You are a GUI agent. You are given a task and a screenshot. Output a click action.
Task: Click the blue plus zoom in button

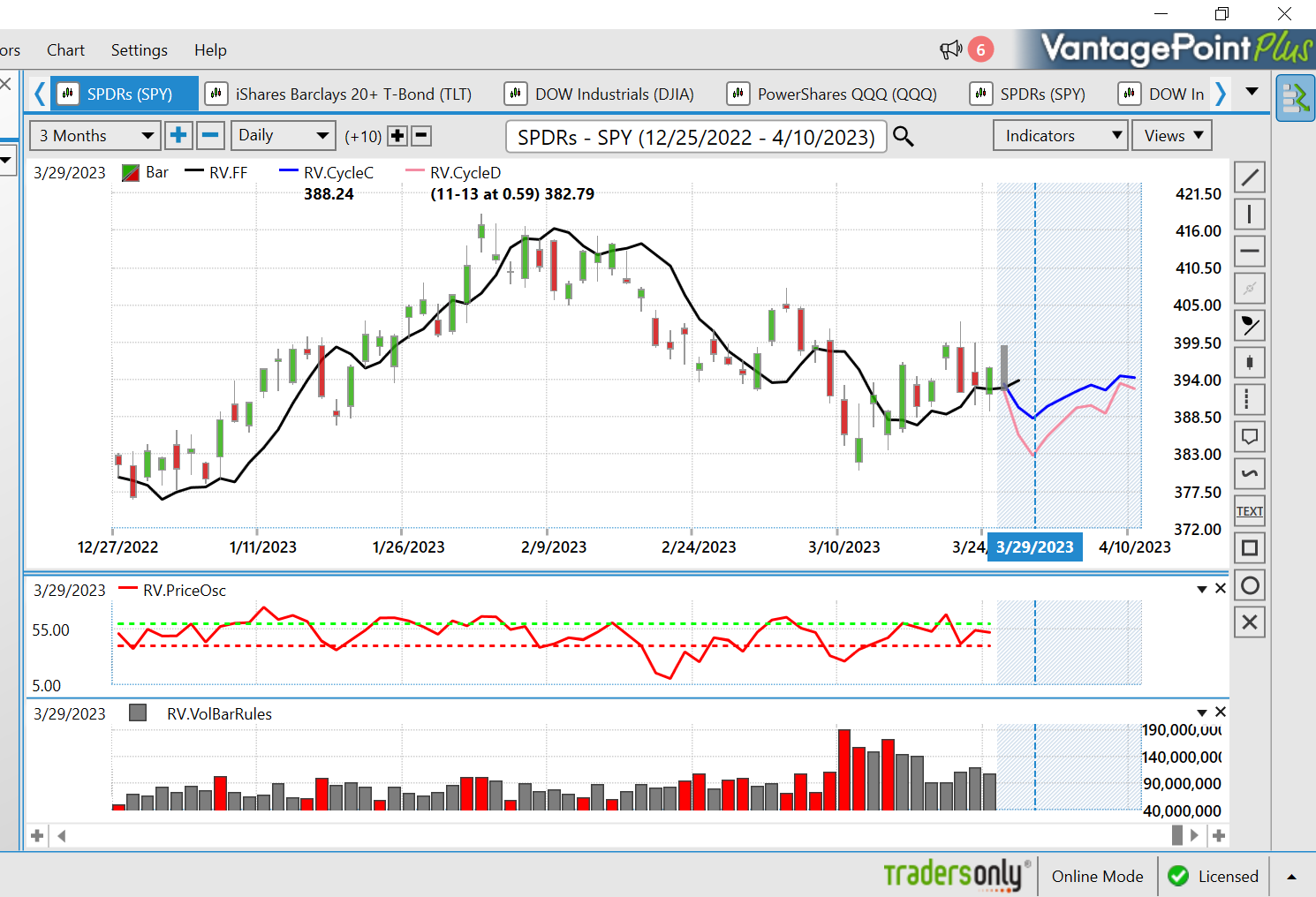click(178, 136)
